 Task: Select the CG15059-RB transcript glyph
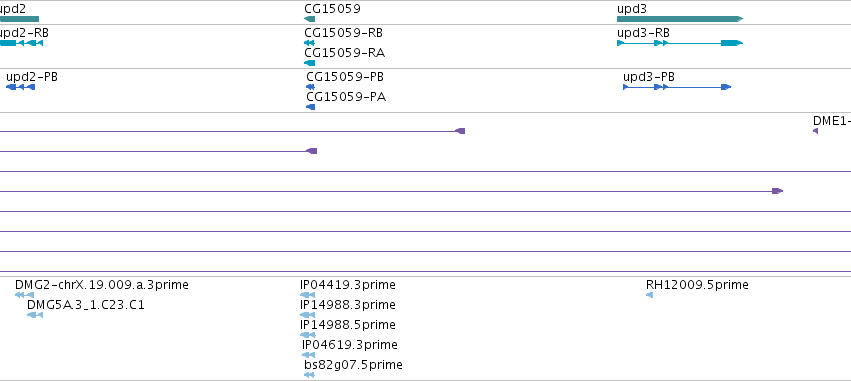[x=309, y=43]
